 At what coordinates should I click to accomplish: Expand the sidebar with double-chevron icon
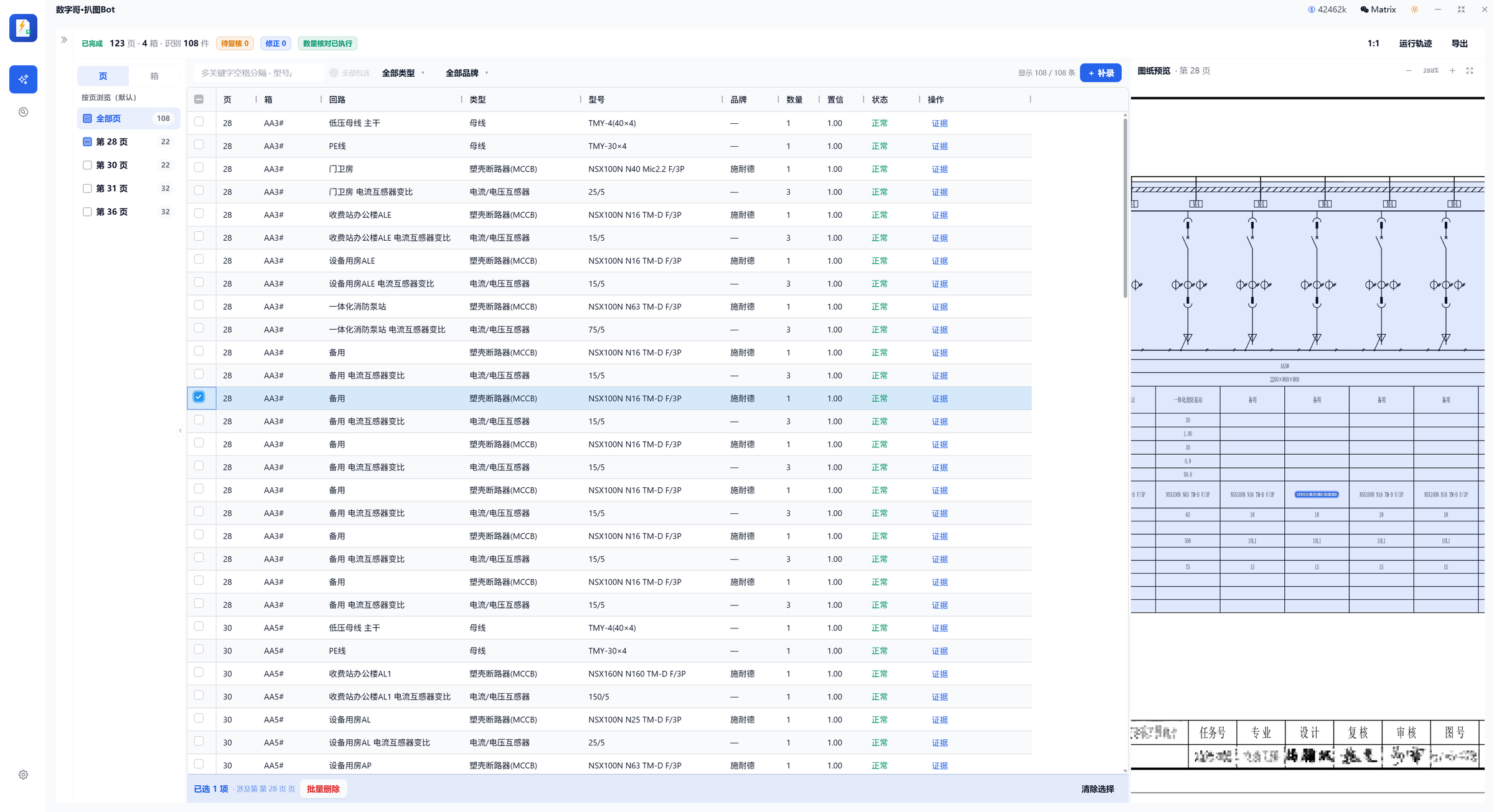point(64,40)
